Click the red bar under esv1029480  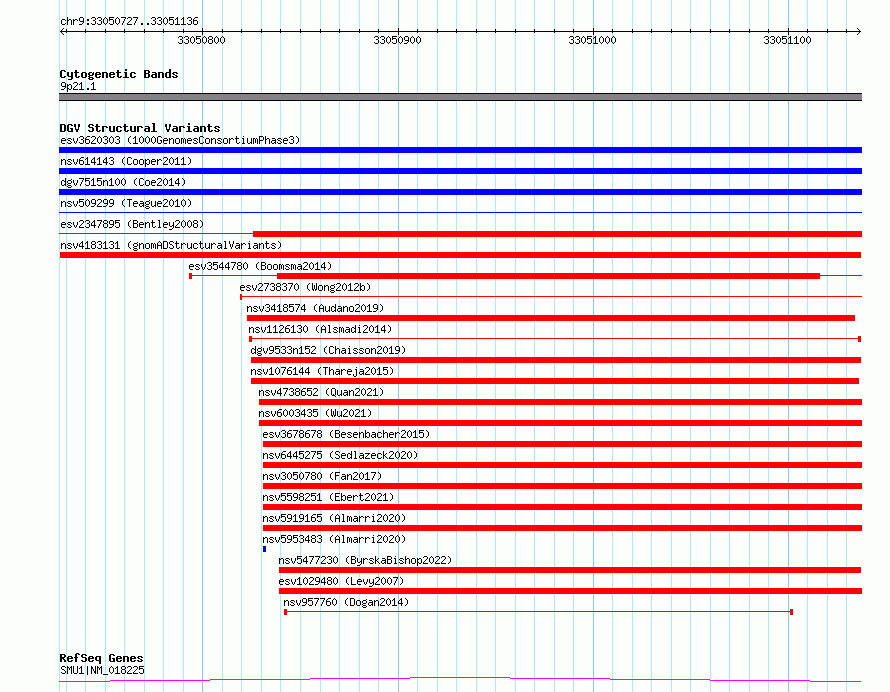pos(570,591)
